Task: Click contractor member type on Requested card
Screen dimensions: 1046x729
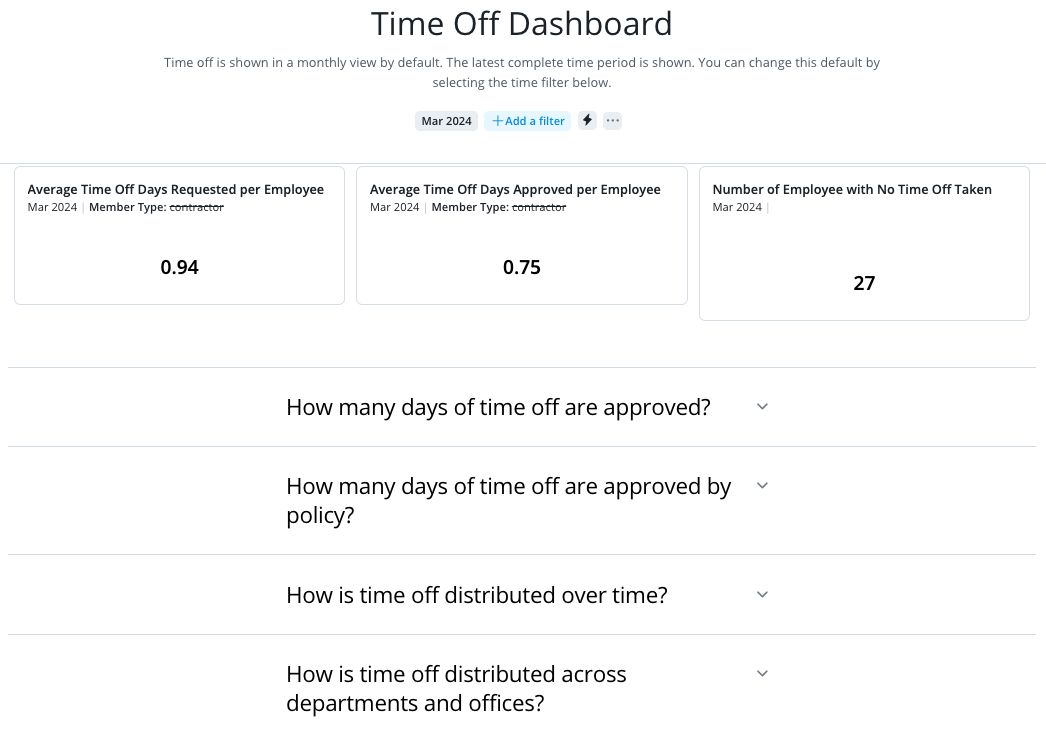Action: [196, 207]
